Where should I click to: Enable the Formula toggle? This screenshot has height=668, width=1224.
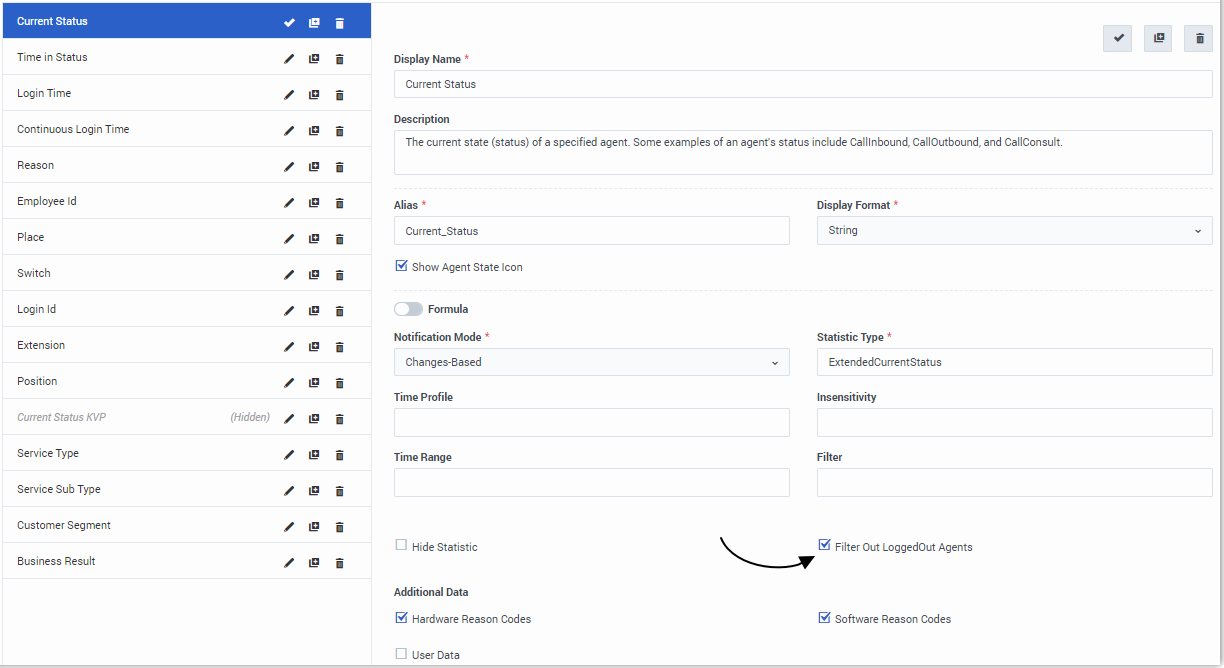(408, 309)
